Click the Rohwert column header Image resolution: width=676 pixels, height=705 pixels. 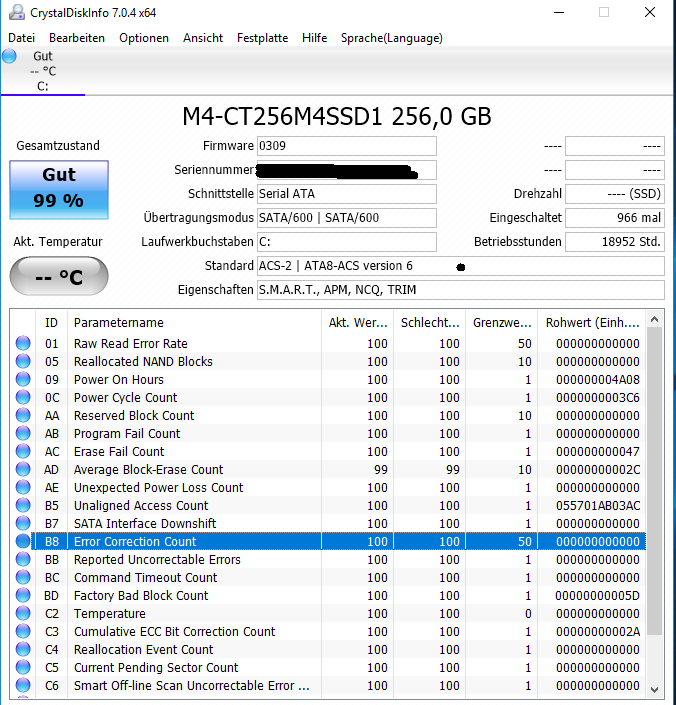(592, 322)
